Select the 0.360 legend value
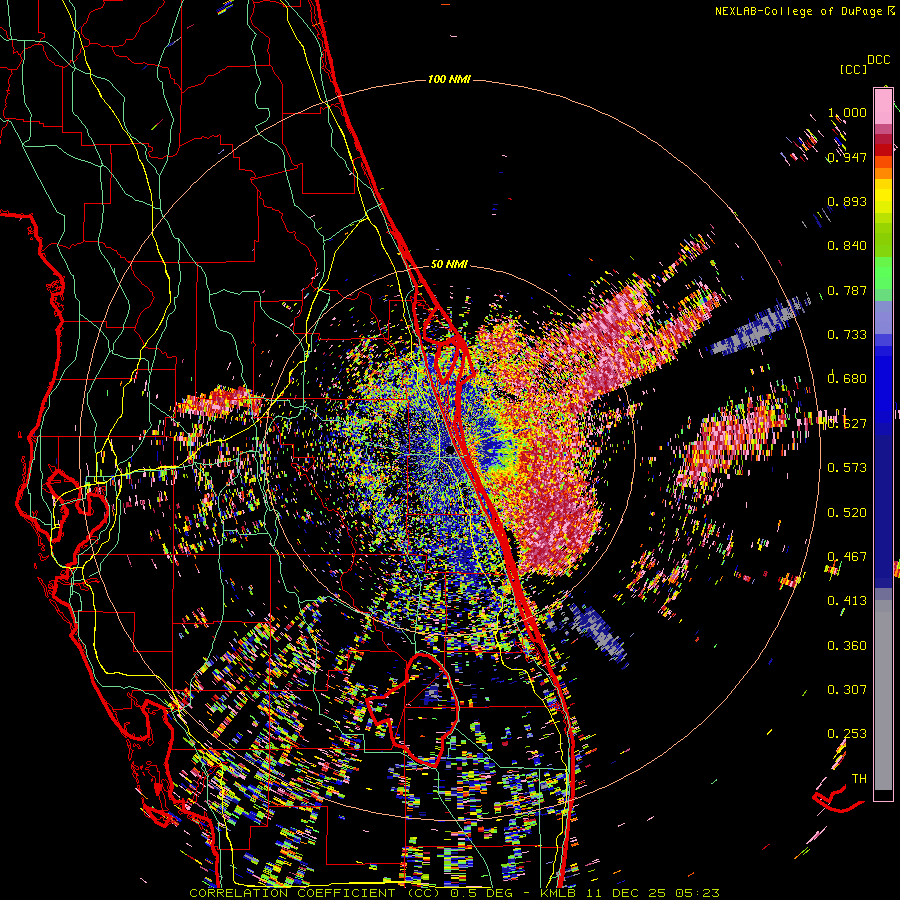The width and height of the screenshot is (900, 900). (847, 645)
